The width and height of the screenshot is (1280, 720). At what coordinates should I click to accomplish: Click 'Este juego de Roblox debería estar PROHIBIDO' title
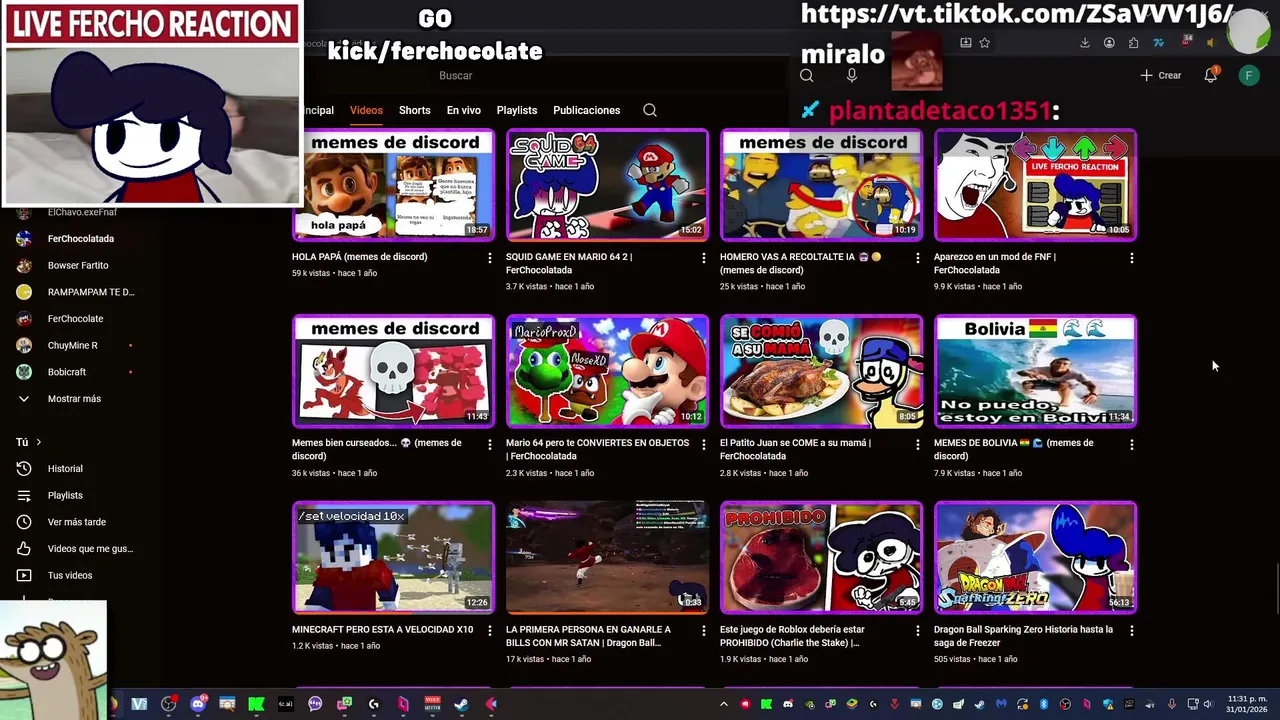[792, 636]
